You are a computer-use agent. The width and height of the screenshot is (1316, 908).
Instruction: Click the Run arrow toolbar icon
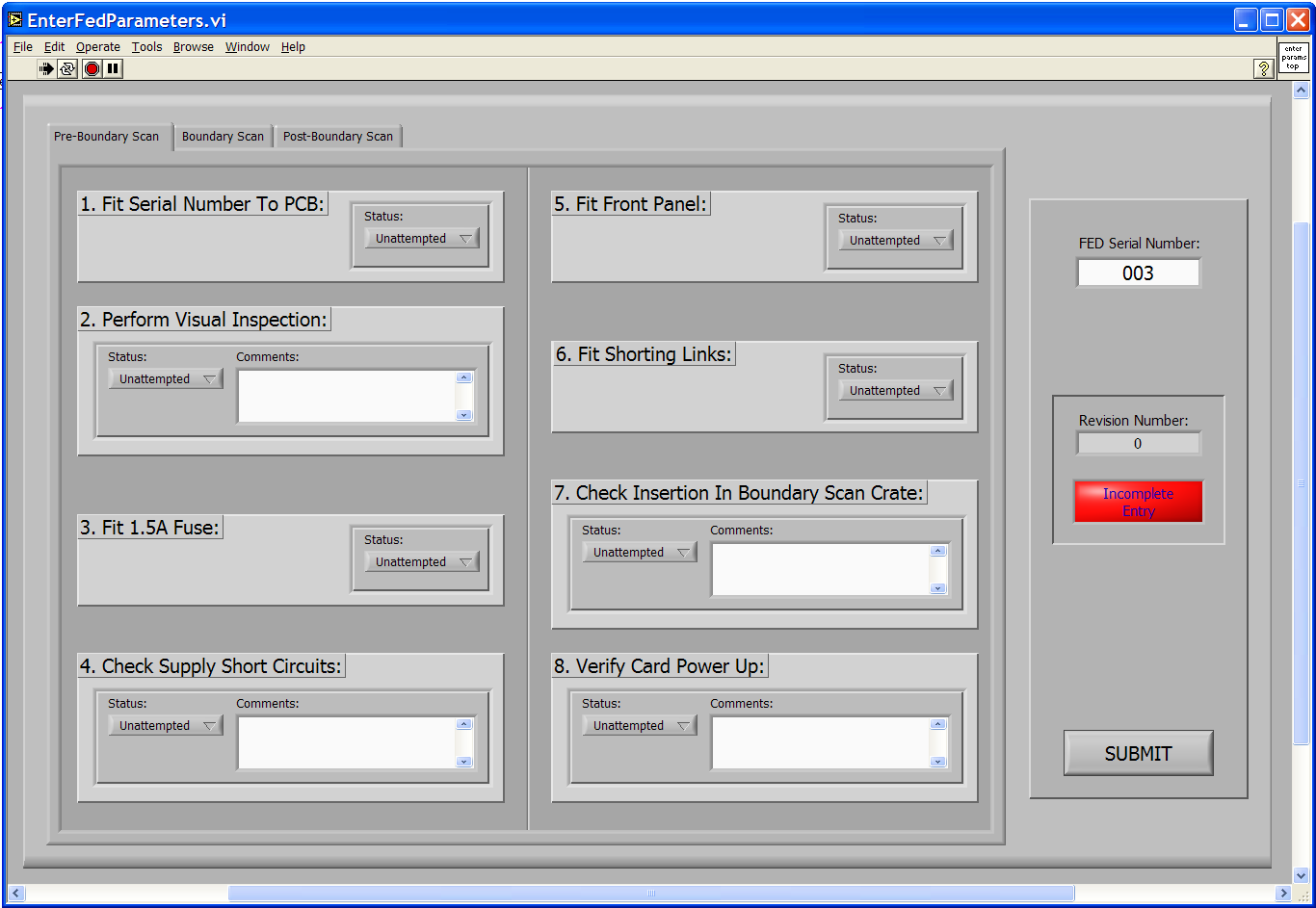point(46,68)
